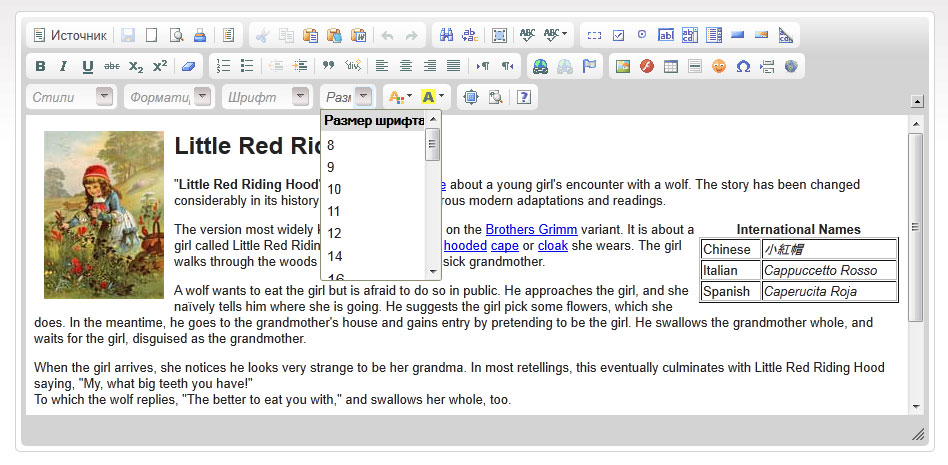Insert a numbered list
Screen dimensions: 948x465
(x=224, y=67)
